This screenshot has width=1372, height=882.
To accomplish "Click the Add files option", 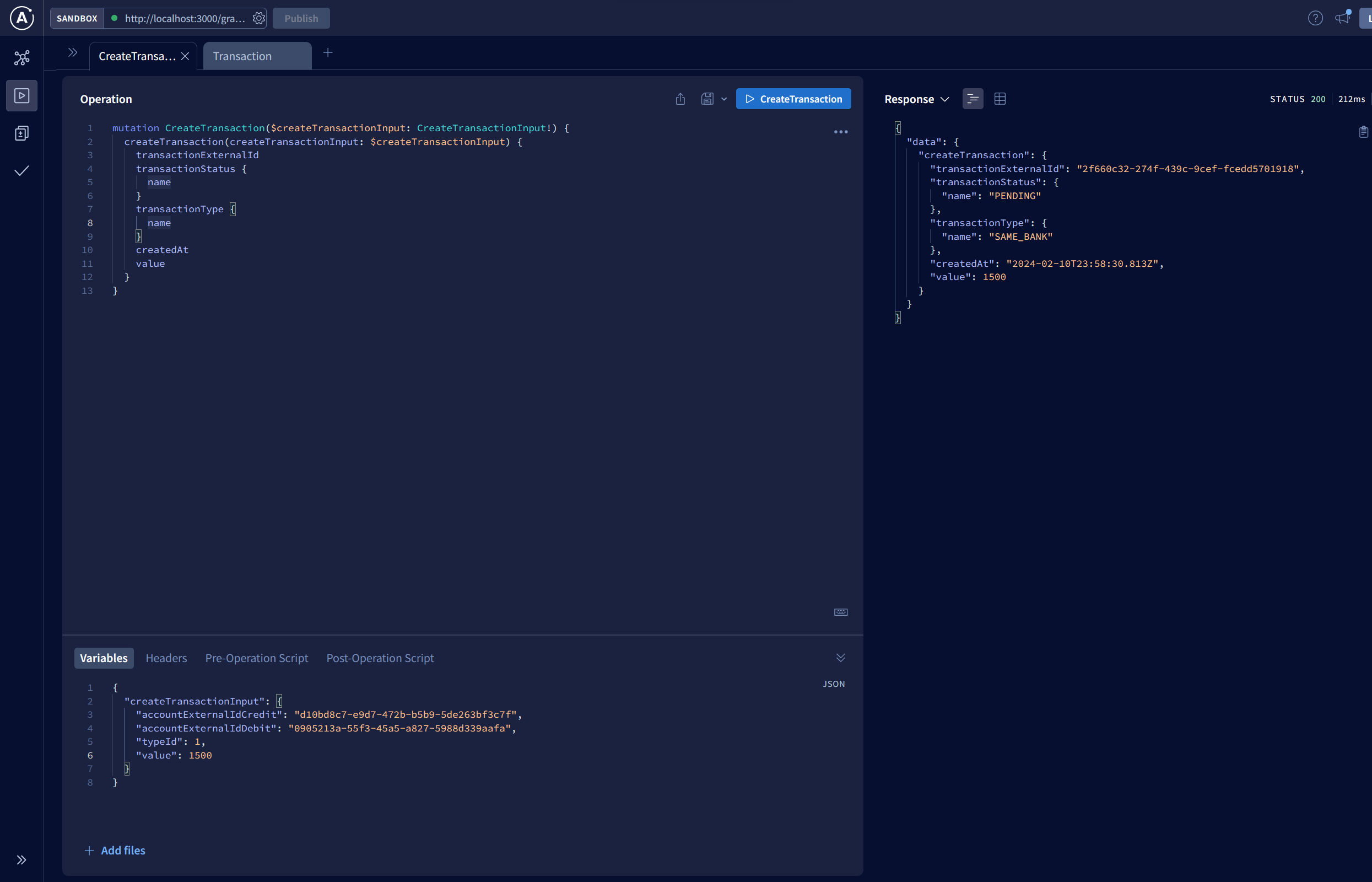I will click(113, 850).
